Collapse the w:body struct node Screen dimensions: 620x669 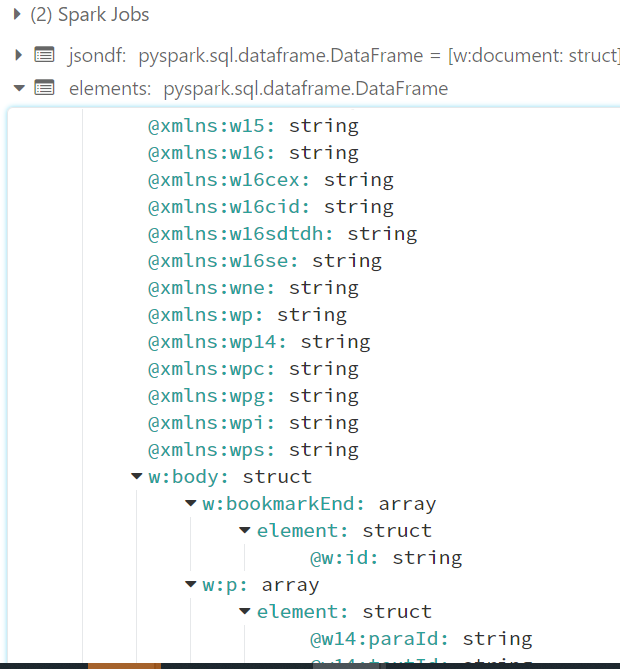(137, 477)
